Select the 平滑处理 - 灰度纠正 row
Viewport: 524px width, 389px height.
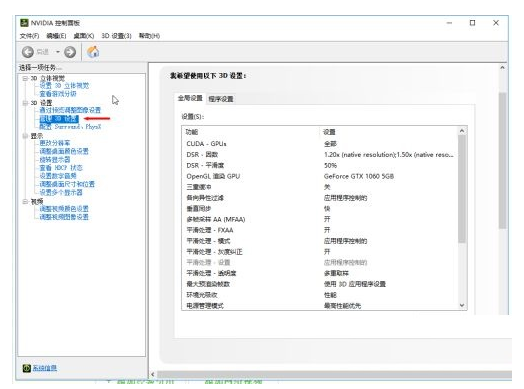319,252
